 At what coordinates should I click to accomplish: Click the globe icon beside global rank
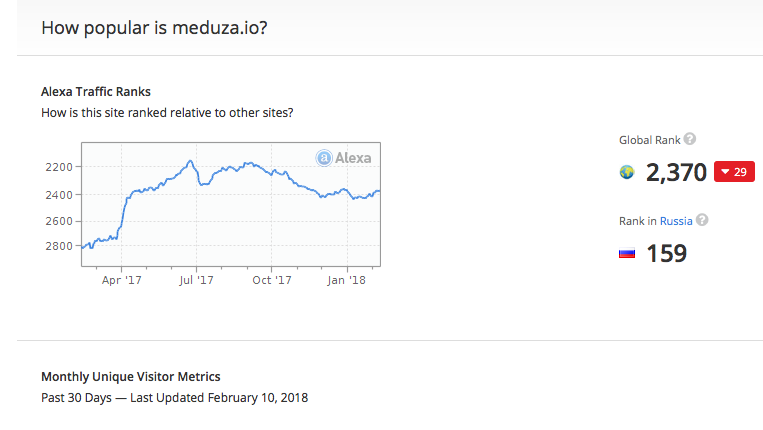point(627,172)
